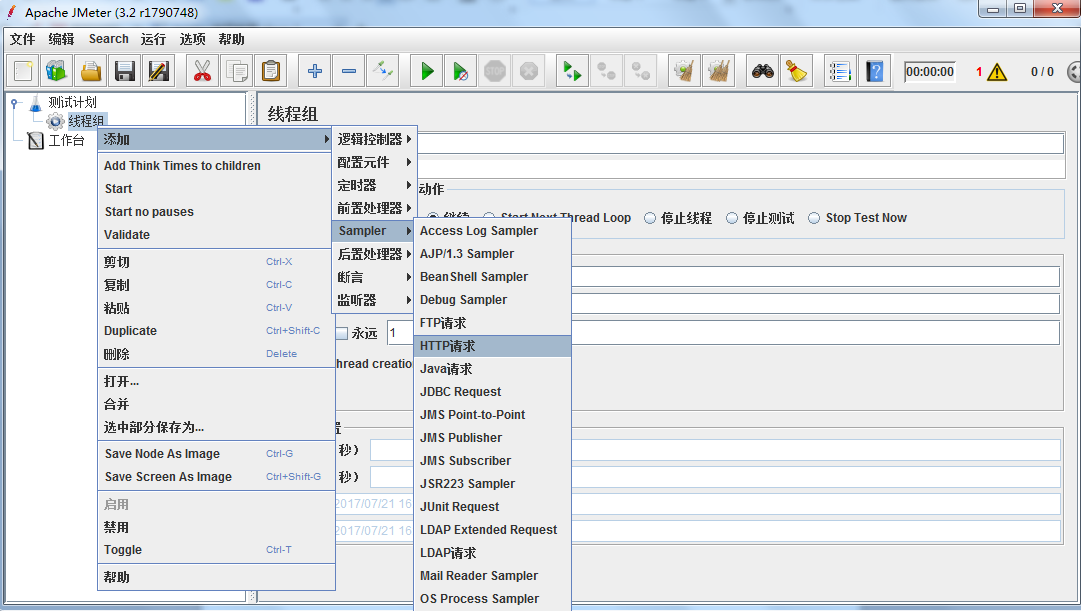Open the 帮助 menu in menu bar
1081x611 pixels.
232,39
